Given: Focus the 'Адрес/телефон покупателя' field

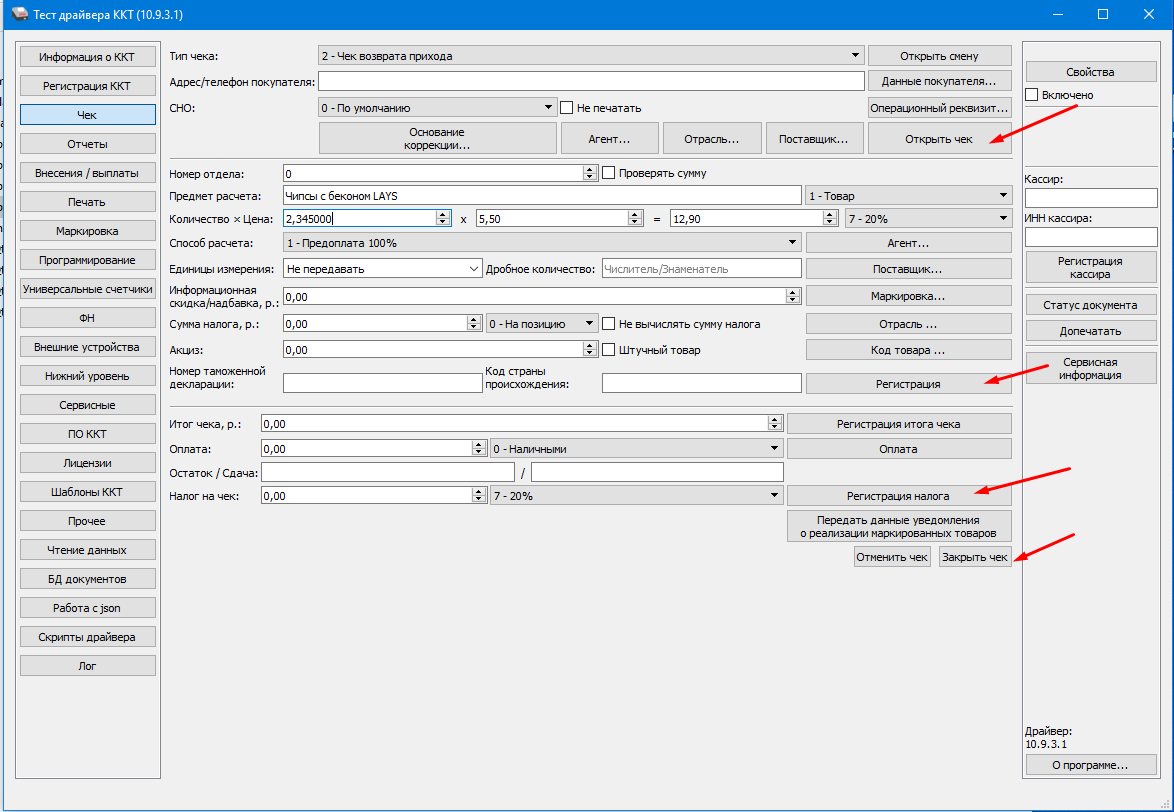Looking at the screenshot, I should [x=591, y=81].
